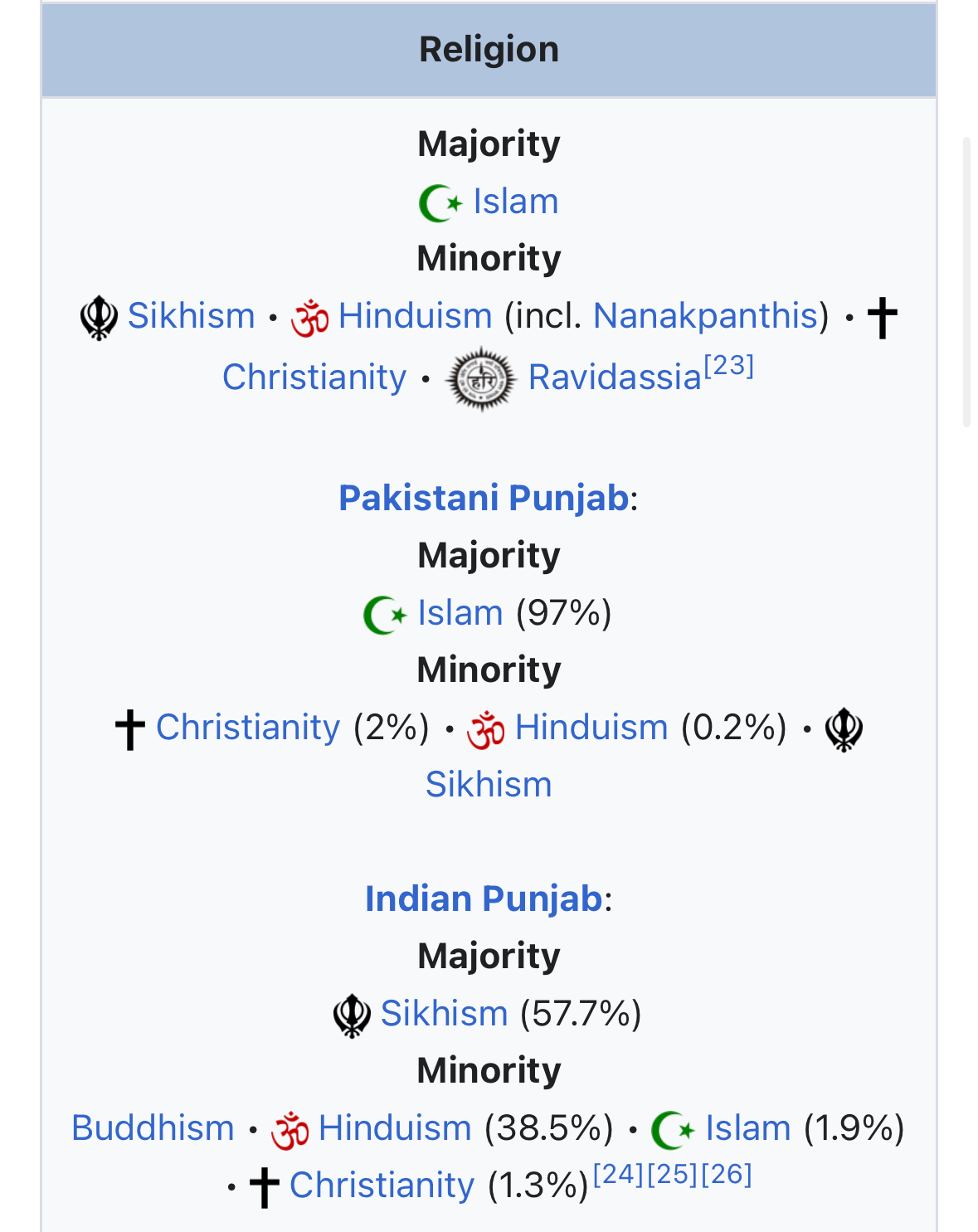The image size is (978, 1232).
Task: Click citation reference [23]
Action: click(x=729, y=366)
